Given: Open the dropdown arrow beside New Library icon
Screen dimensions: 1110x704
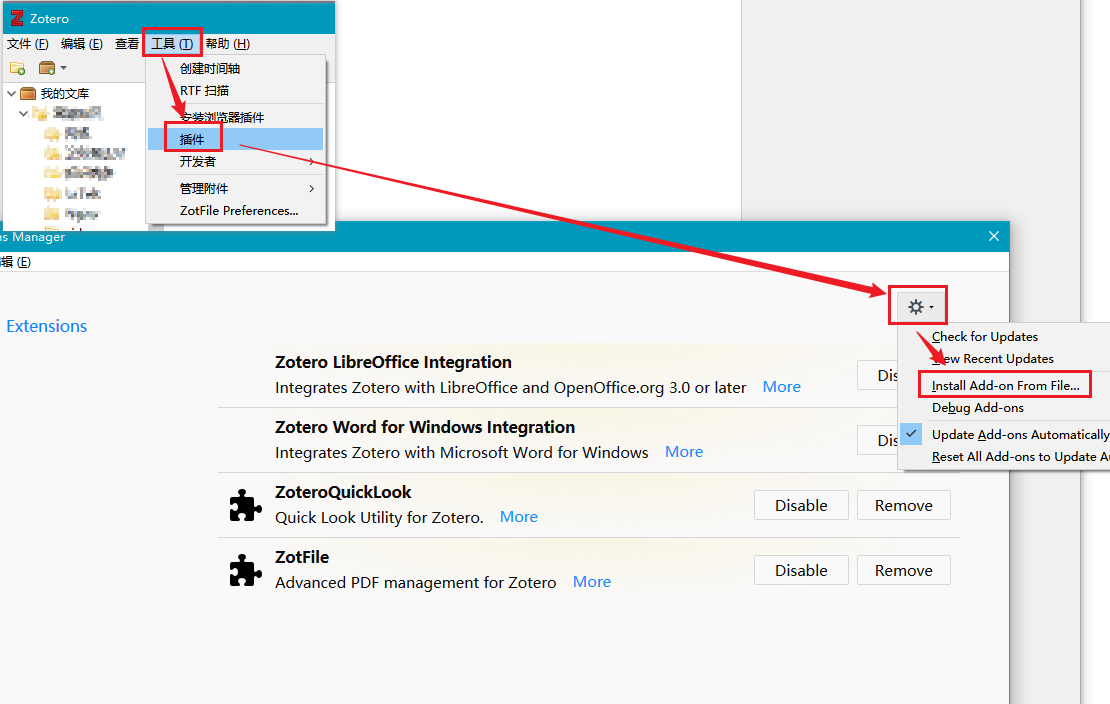Looking at the screenshot, I should coord(64,68).
